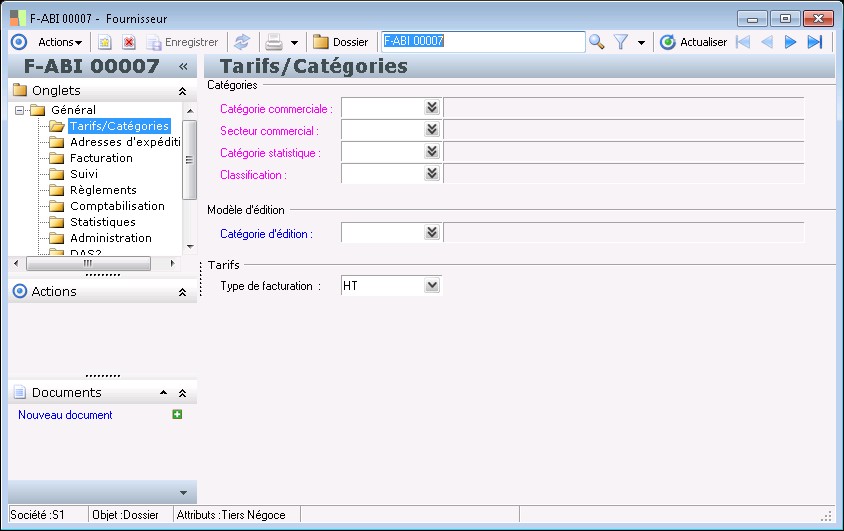The height and width of the screenshot is (531, 844).
Task: Open the filter dropdown arrow
Action: click(x=642, y=43)
